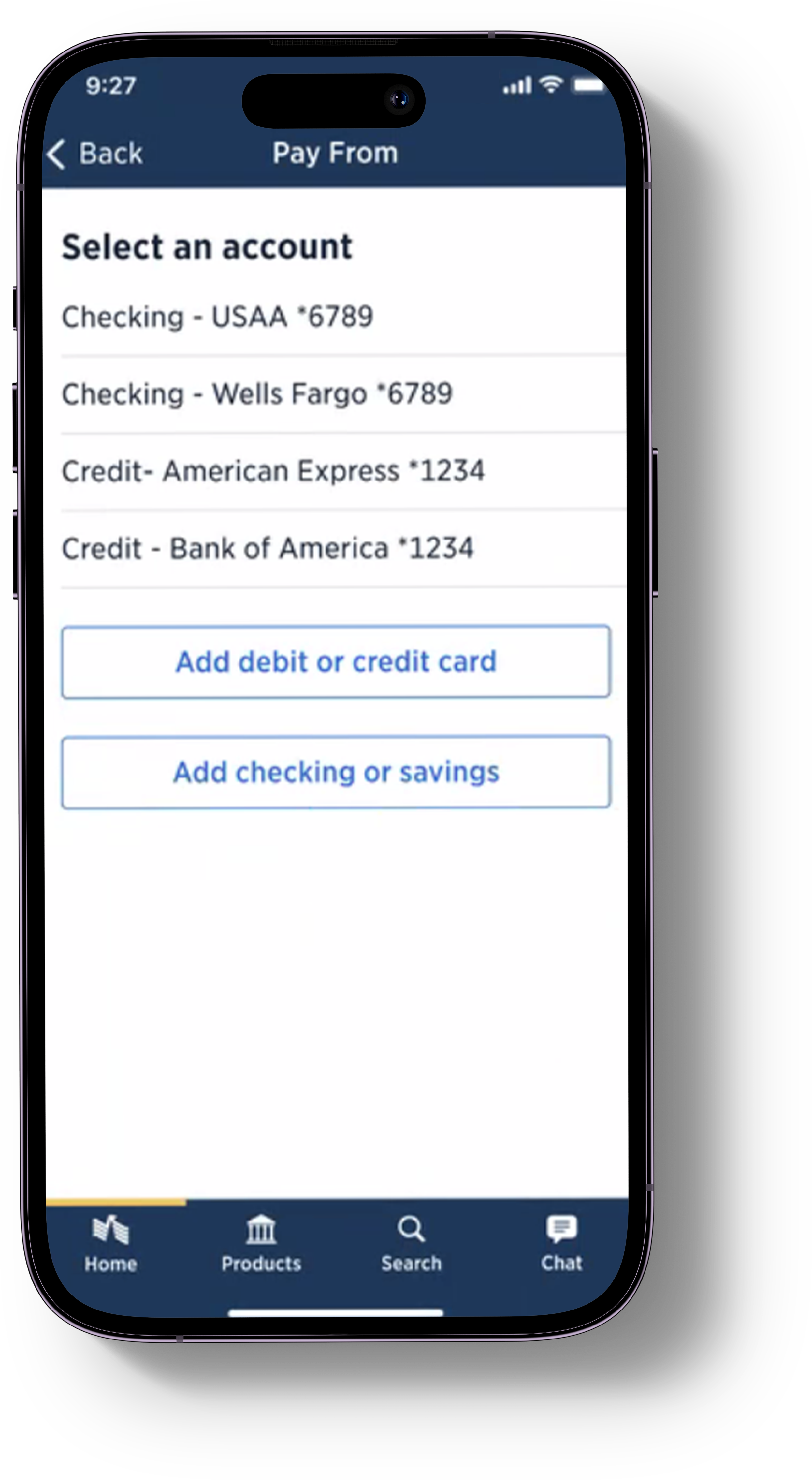
Task: Click Add checking or savings button
Action: [336, 772]
